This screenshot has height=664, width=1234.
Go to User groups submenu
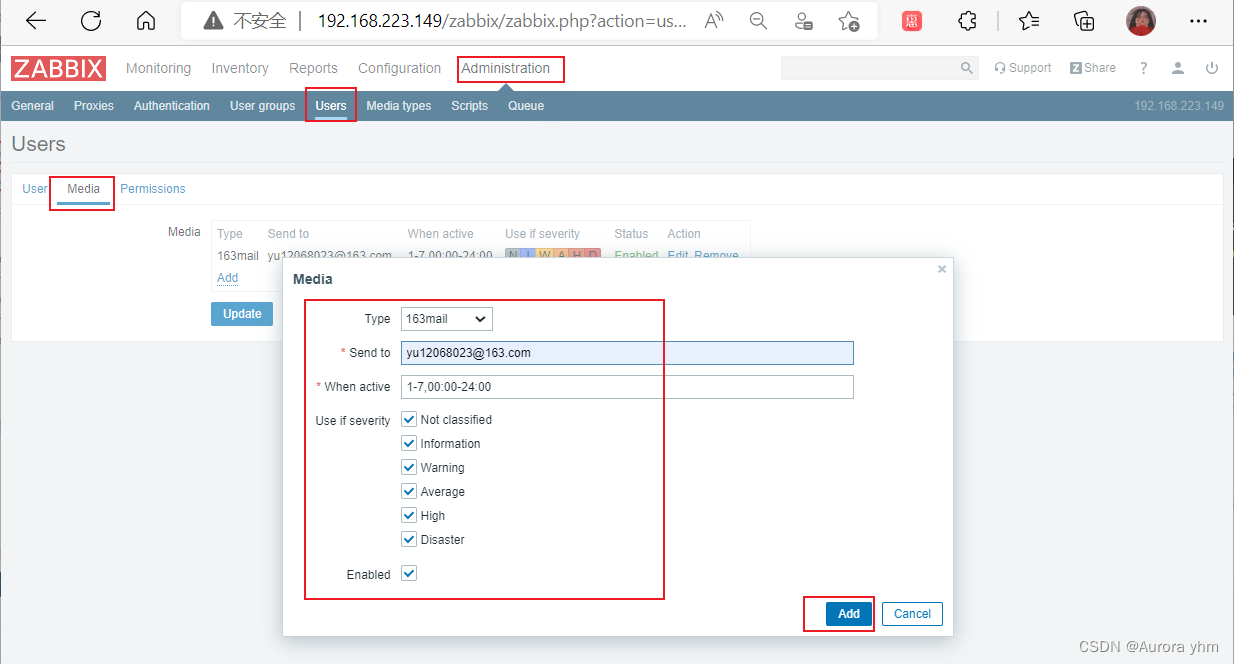tap(263, 106)
